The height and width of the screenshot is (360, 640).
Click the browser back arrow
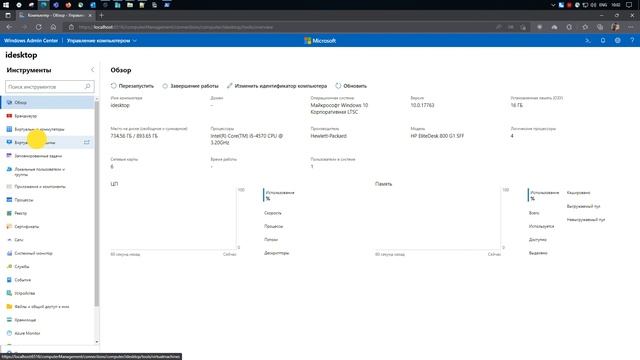pyautogui.click(x=9, y=27)
